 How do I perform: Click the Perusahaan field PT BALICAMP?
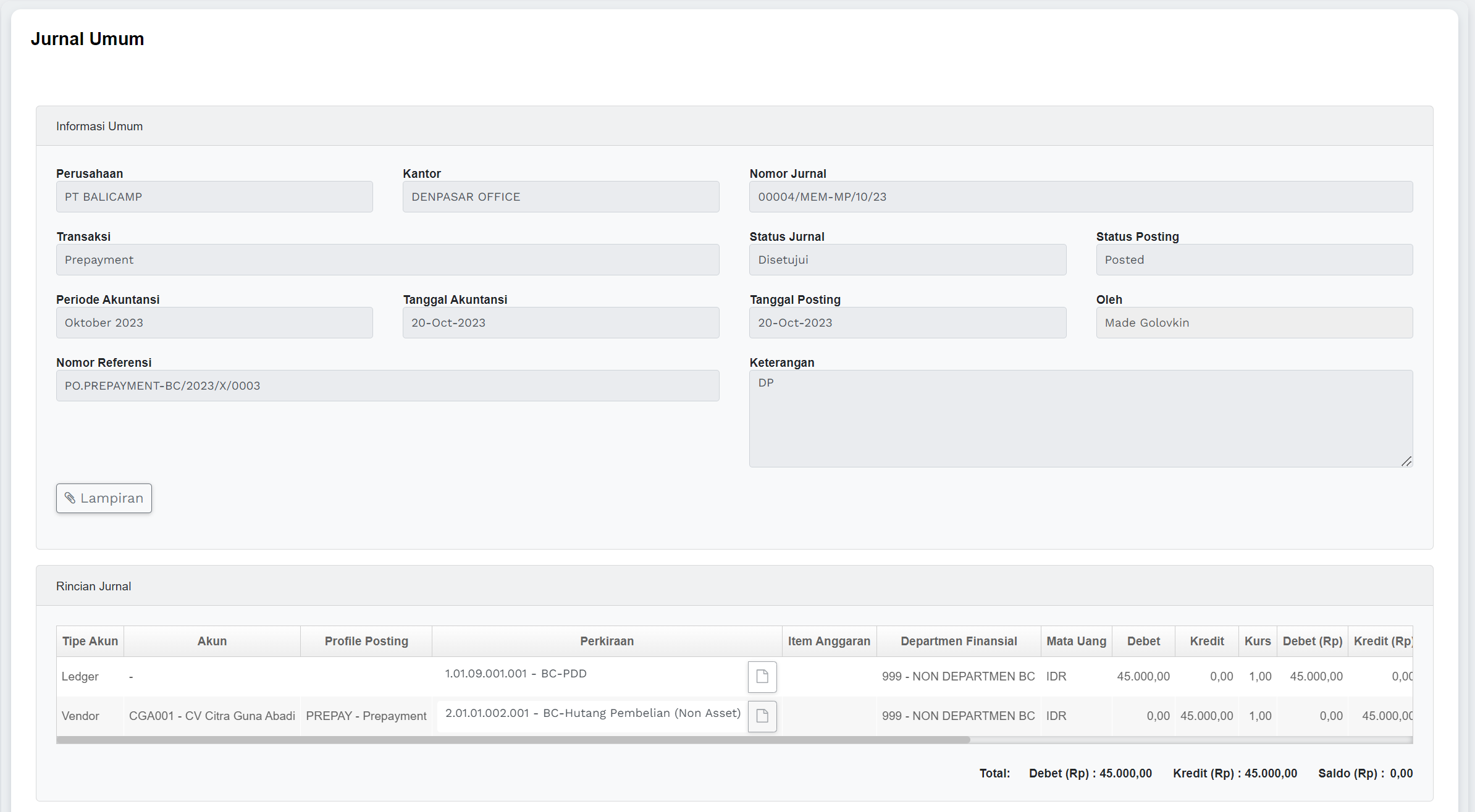click(x=214, y=196)
